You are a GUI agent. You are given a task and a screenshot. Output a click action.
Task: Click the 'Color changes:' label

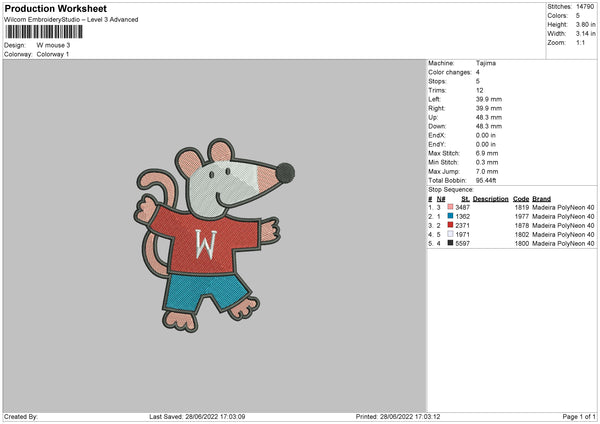pyautogui.click(x=450, y=72)
